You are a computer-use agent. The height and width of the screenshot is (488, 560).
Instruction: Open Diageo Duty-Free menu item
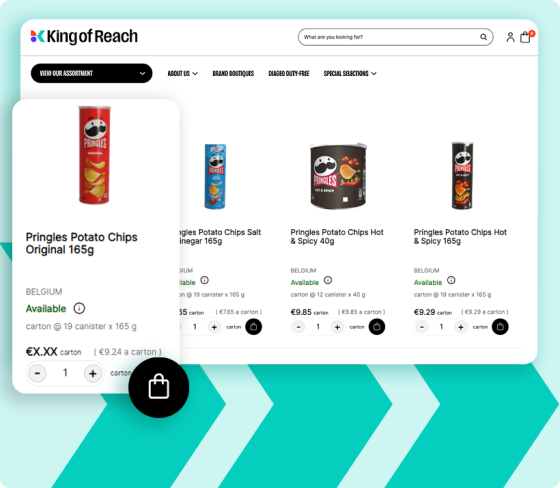pos(289,73)
